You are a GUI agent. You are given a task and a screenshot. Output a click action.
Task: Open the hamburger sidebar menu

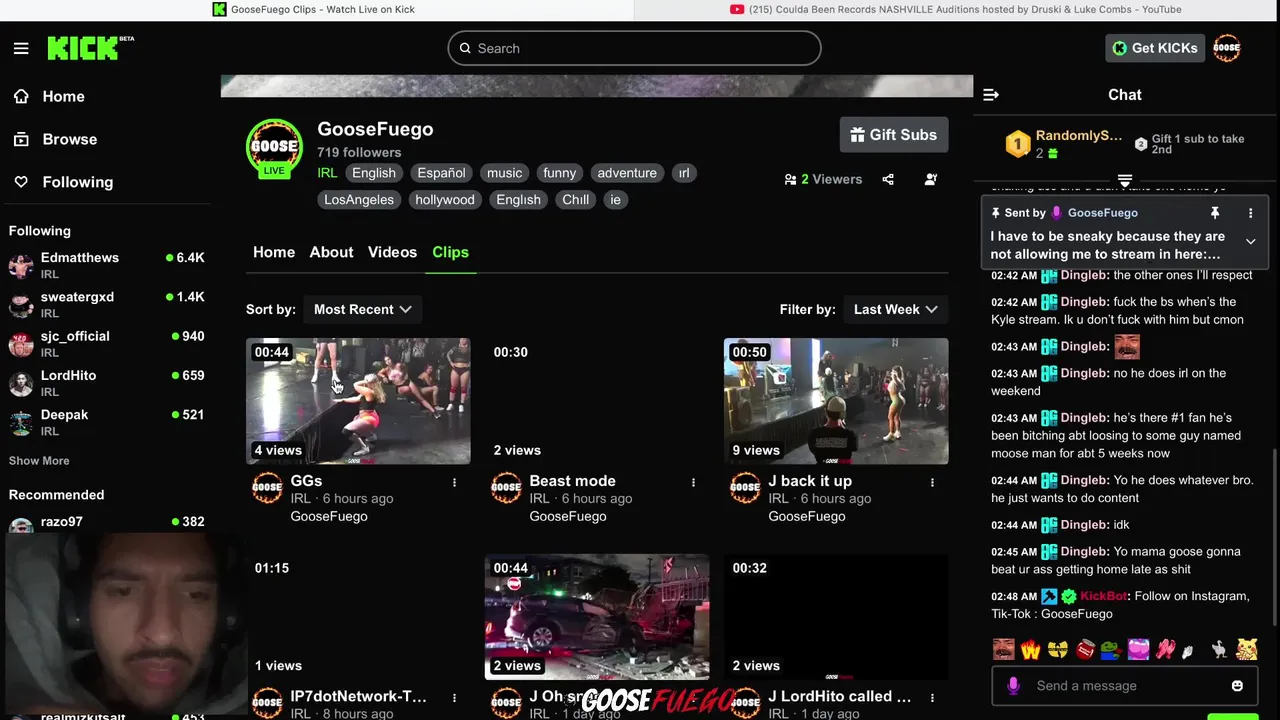[21, 48]
